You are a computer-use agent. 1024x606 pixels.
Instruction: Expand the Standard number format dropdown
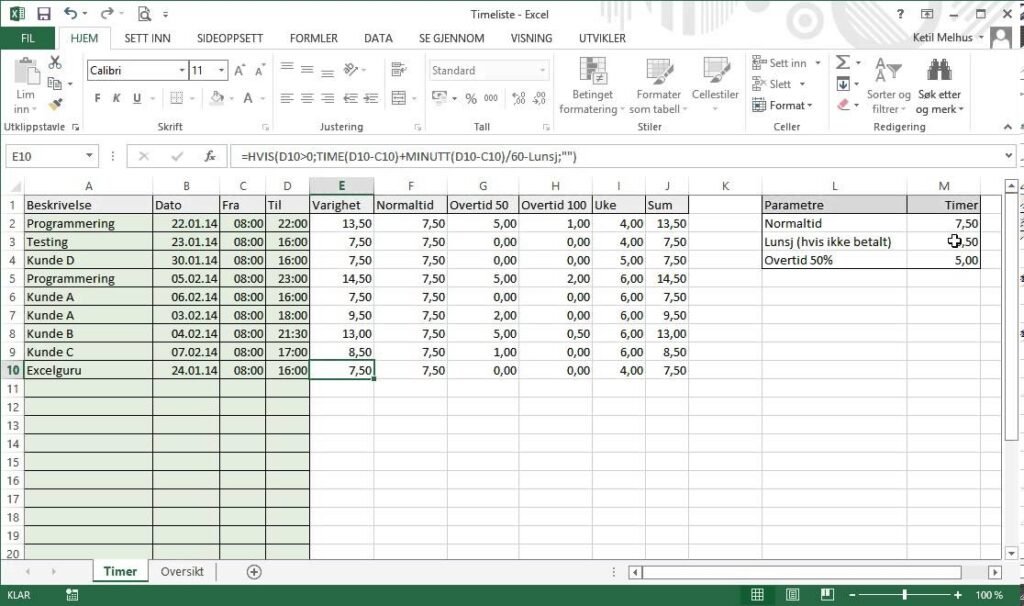pos(543,71)
